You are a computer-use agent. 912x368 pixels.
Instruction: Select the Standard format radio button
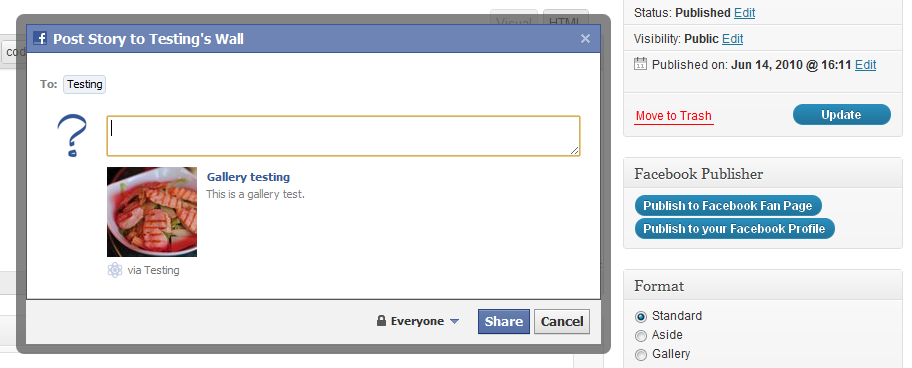641,317
